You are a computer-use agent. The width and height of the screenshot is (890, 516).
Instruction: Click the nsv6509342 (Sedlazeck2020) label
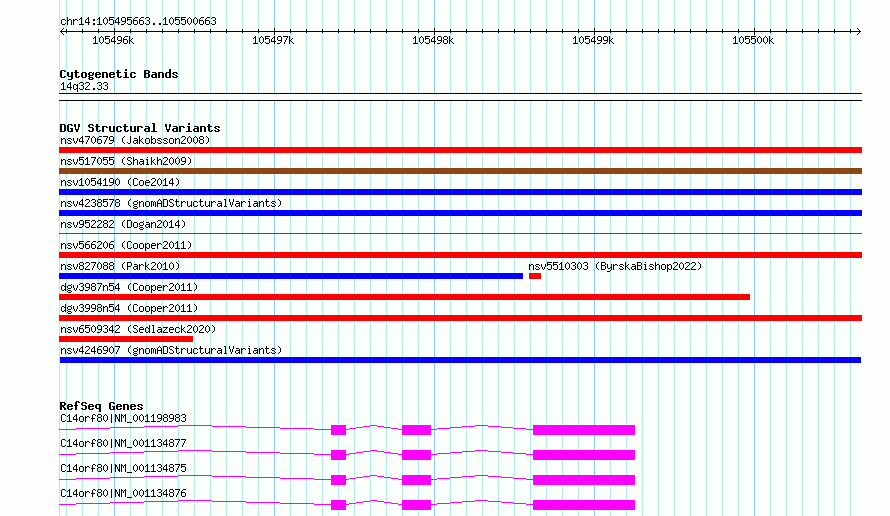[138, 329]
